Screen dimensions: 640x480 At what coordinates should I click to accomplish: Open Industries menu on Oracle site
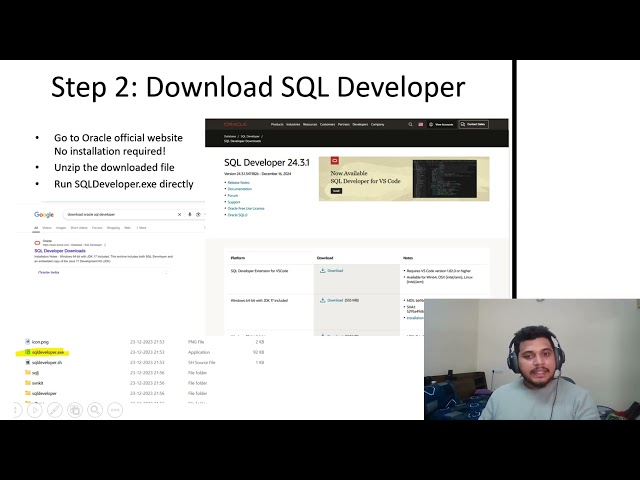click(x=293, y=124)
